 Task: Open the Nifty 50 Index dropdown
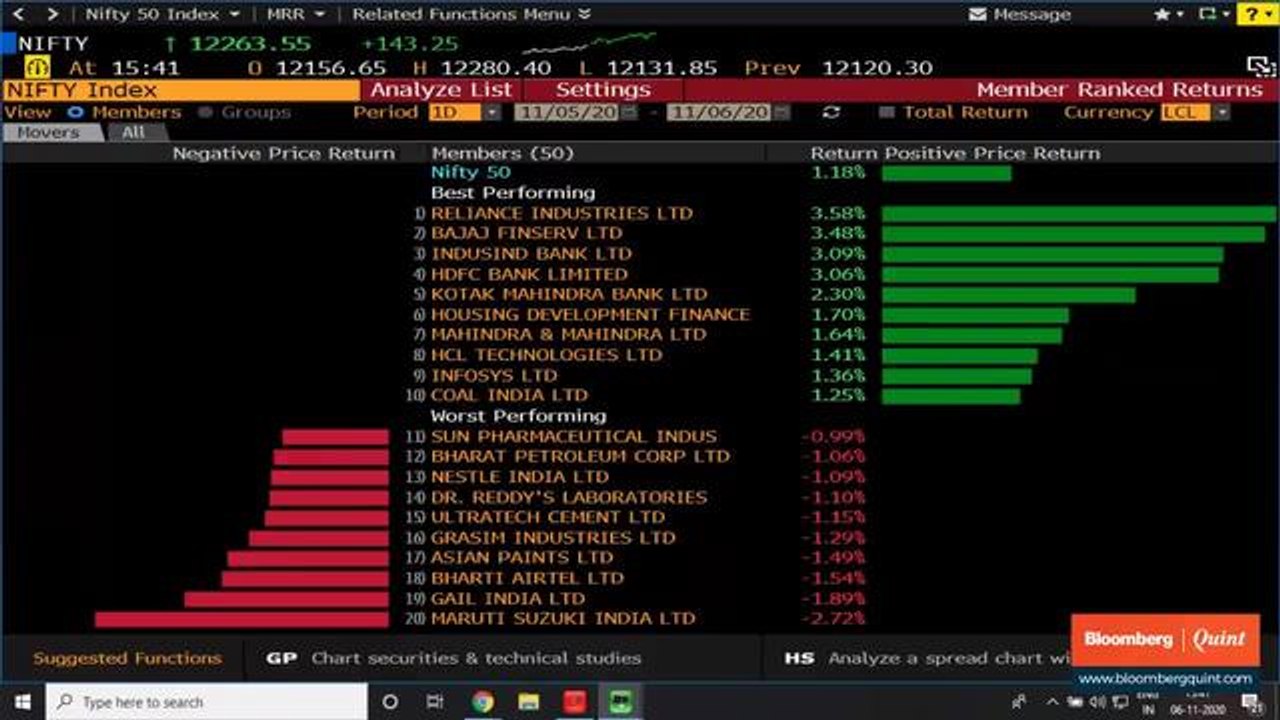click(162, 14)
